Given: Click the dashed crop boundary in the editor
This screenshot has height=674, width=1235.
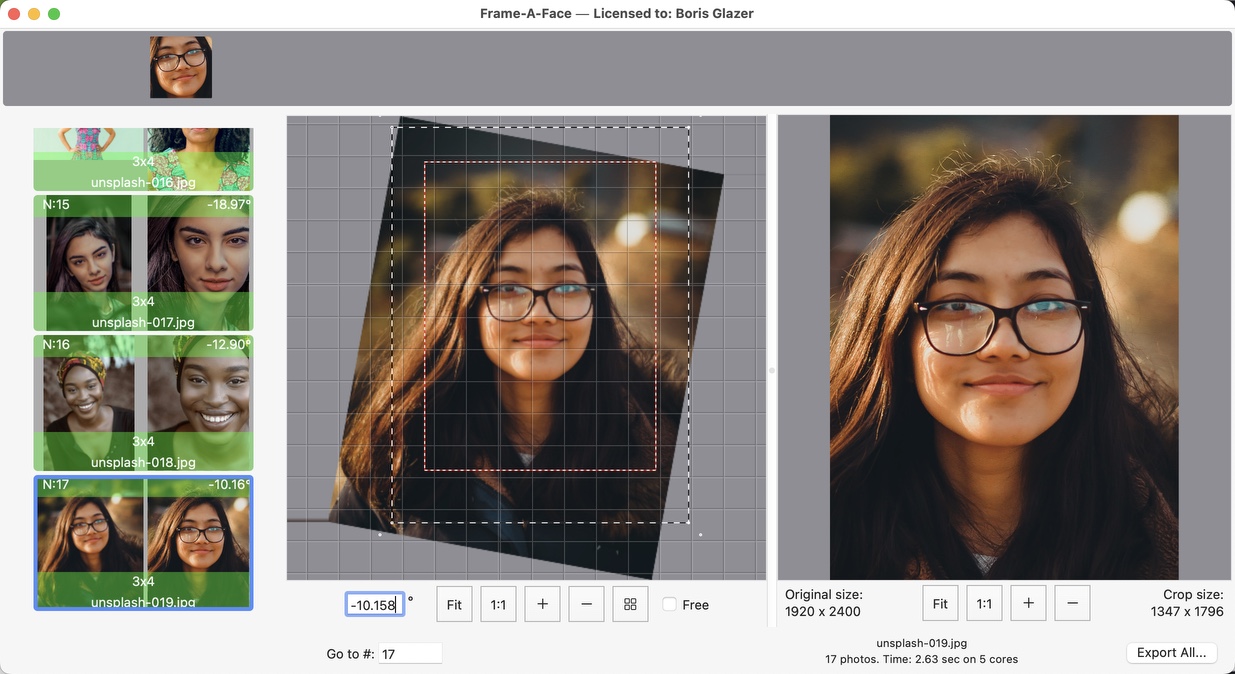Looking at the screenshot, I should coord(540,128).
